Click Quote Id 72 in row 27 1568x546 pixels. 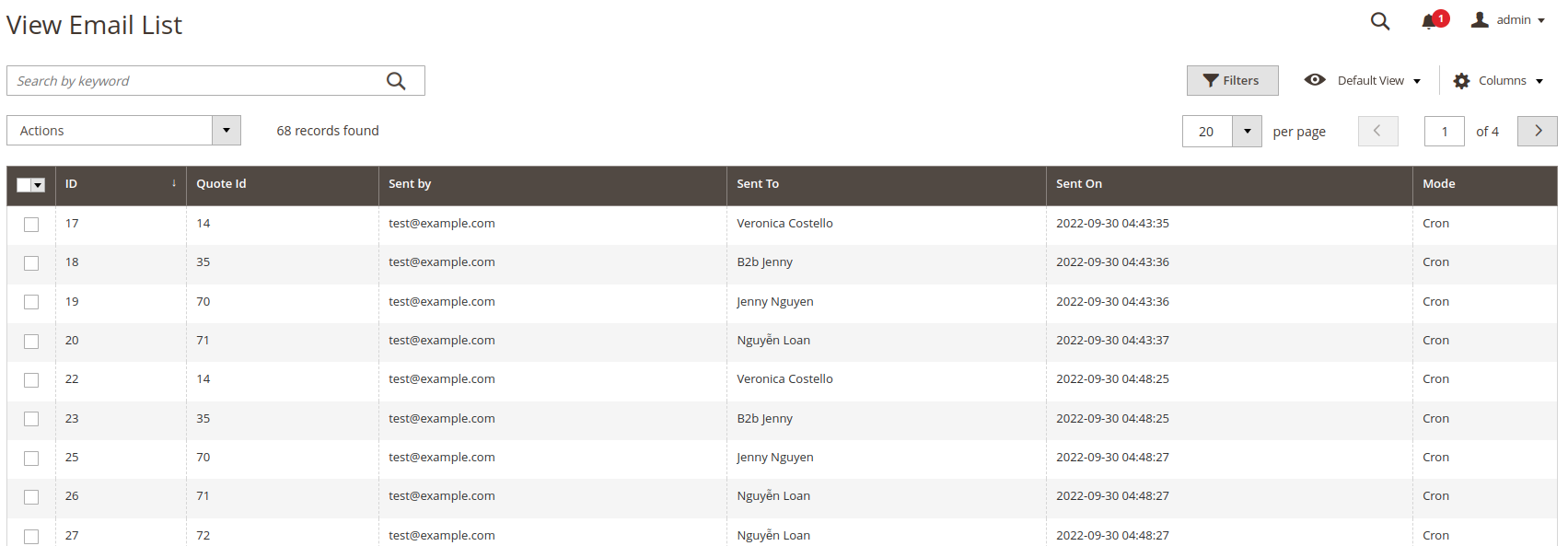pos(203,536)
